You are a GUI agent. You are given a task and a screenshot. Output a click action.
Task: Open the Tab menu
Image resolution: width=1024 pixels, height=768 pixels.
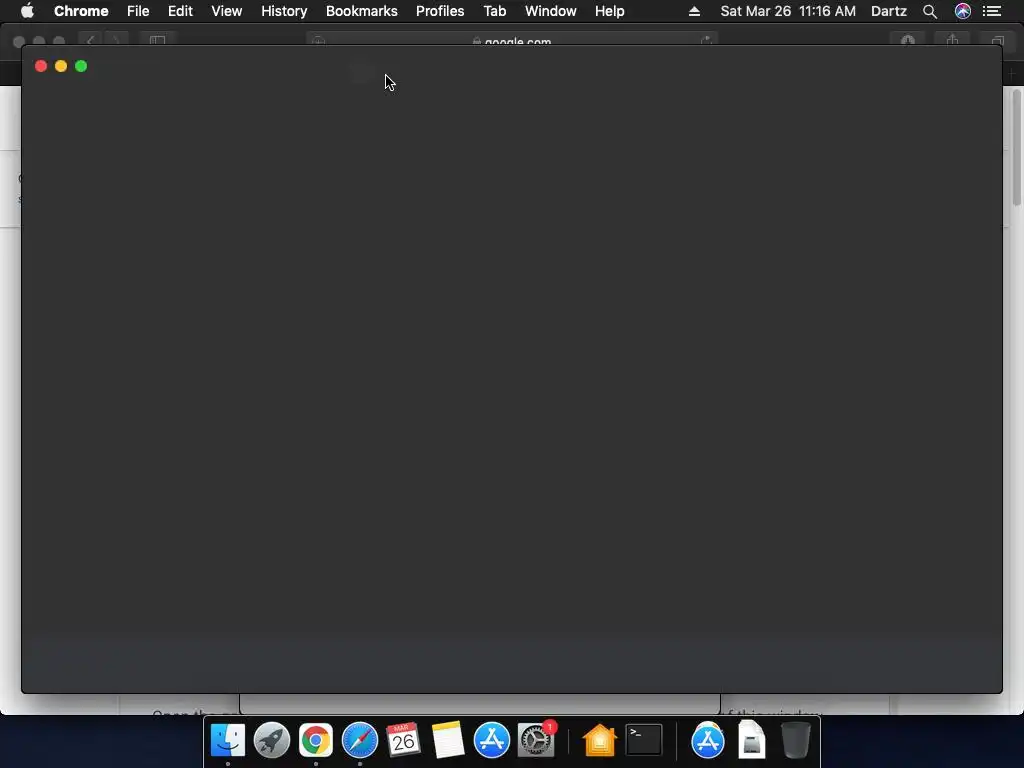pyautogui.click(x=494, y=11)
